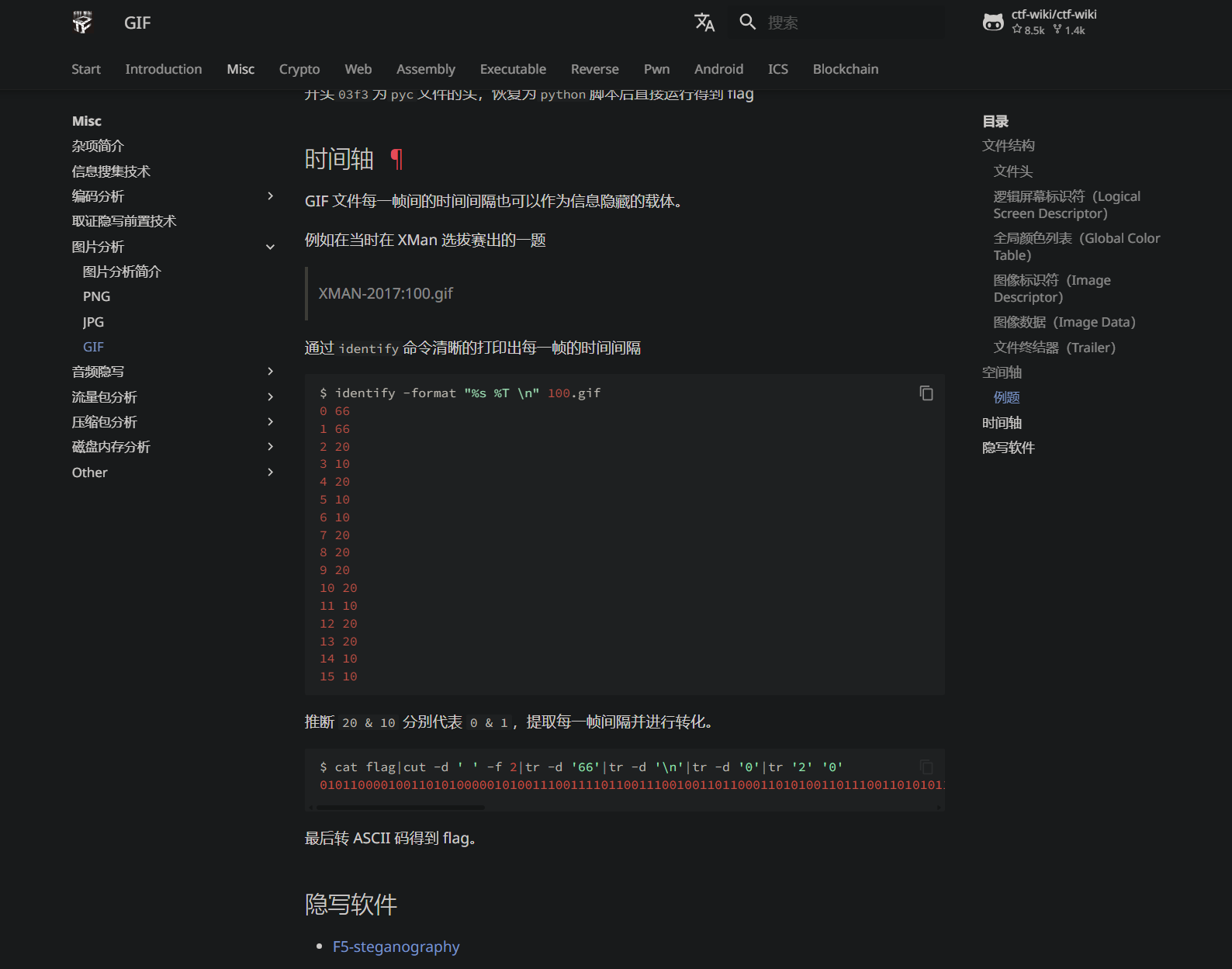Viewport: 1232px width, 969px height.
Task: Expand the 流量包分析 sidebar section
Action: pos(270,397)
